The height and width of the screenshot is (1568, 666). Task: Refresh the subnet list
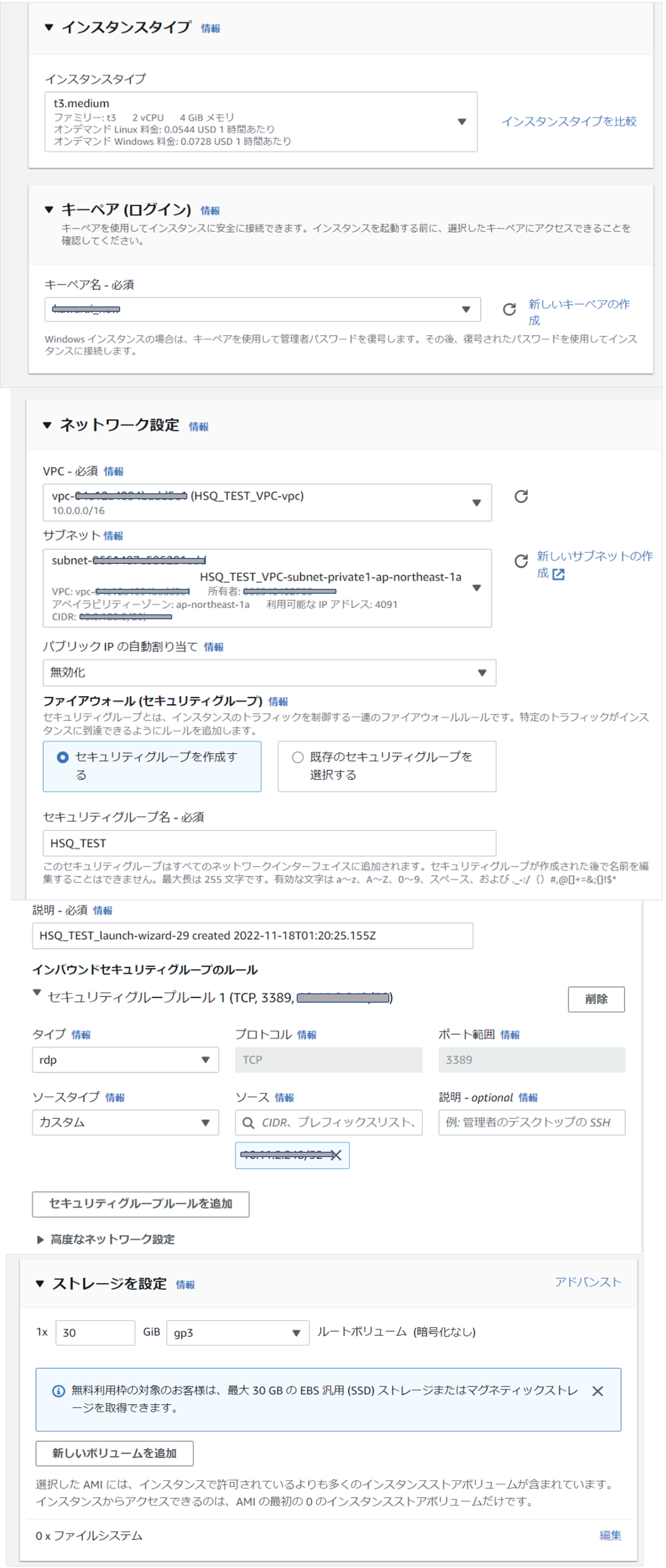[x=521, y=560]
